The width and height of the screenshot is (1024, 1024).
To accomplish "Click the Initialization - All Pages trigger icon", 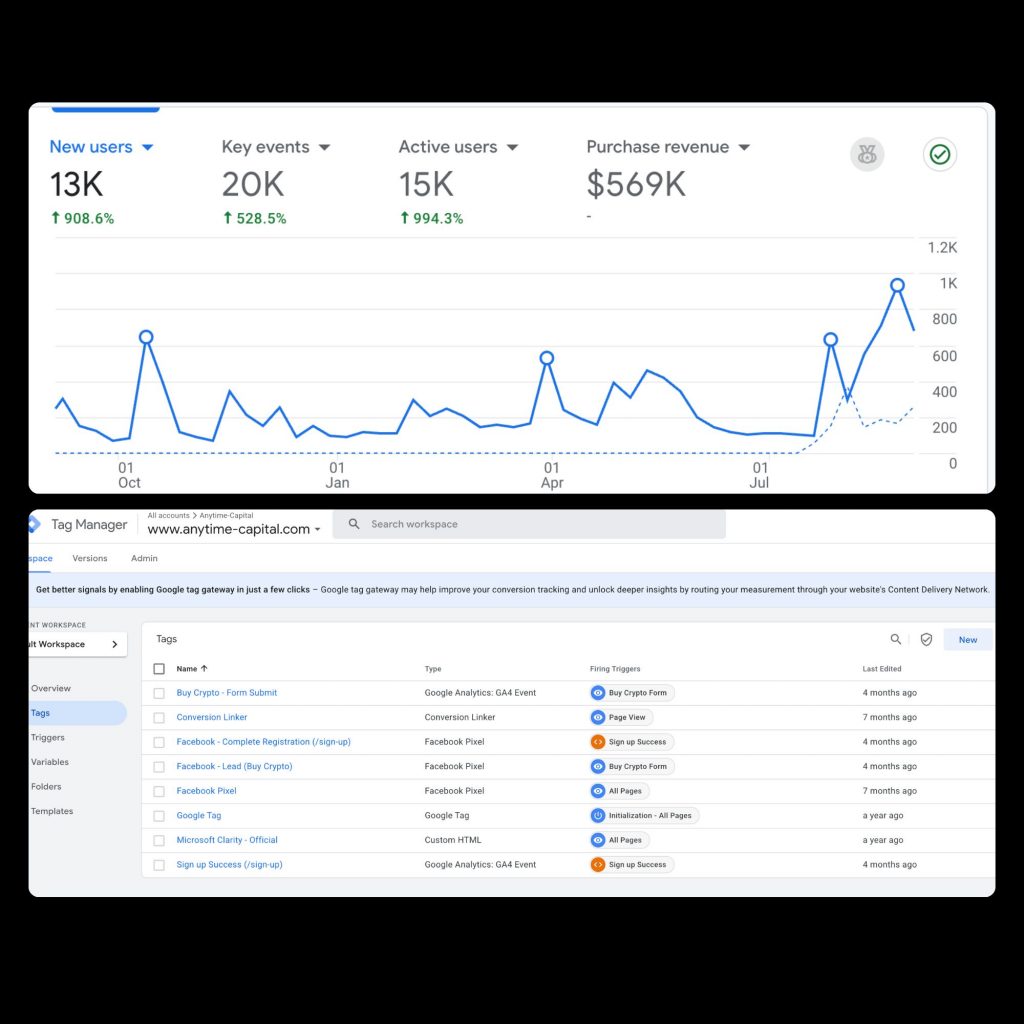I will click(598, 816).
